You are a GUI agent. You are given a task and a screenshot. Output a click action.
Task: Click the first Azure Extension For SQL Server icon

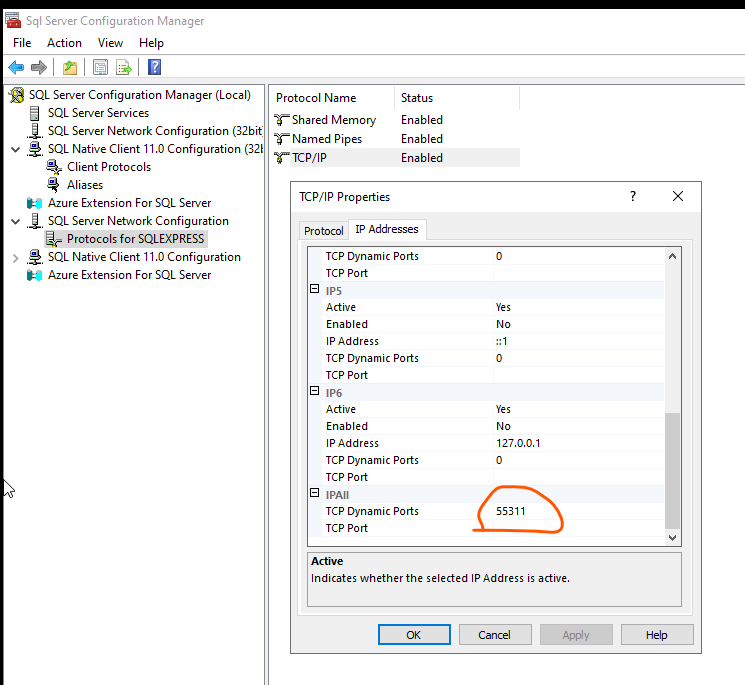coord(35,203)
